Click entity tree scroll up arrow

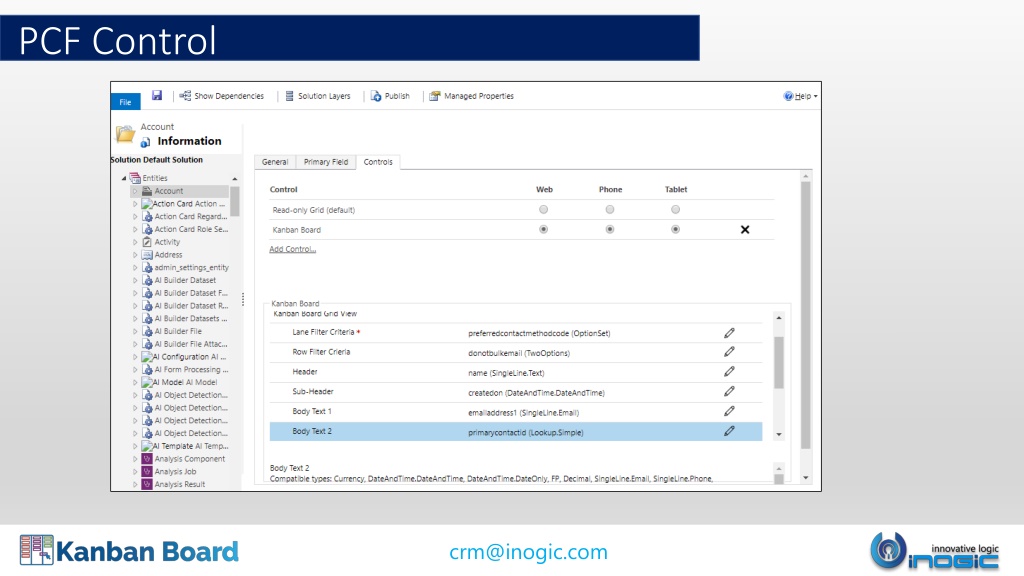coord(234,179)
